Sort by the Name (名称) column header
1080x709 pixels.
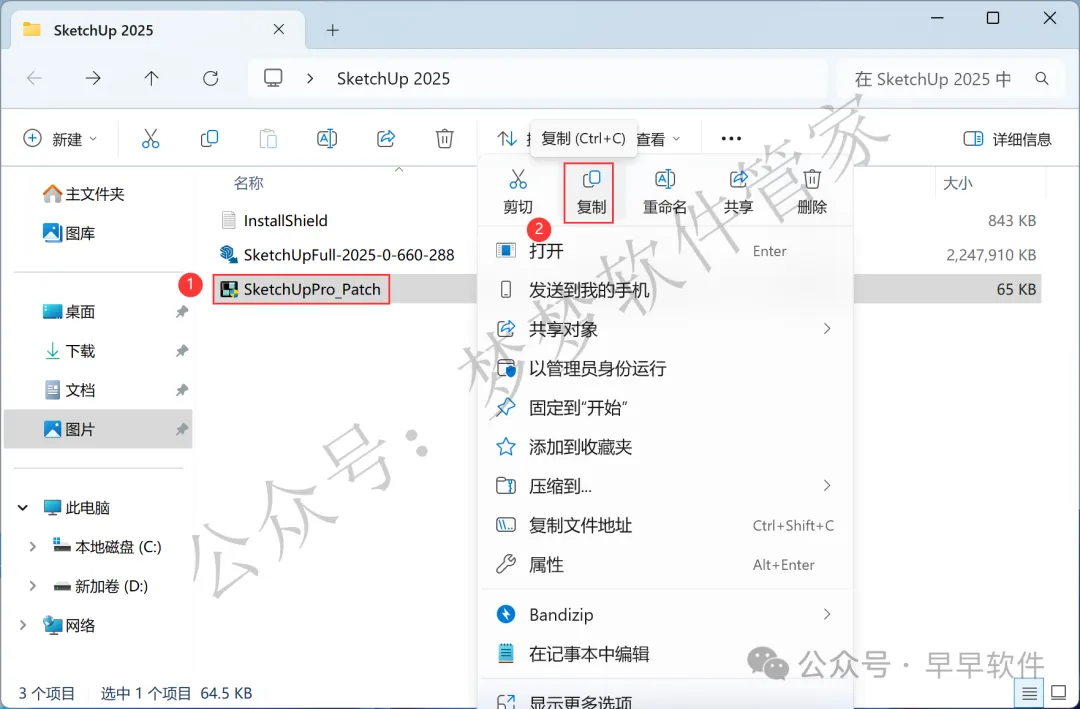249,183
